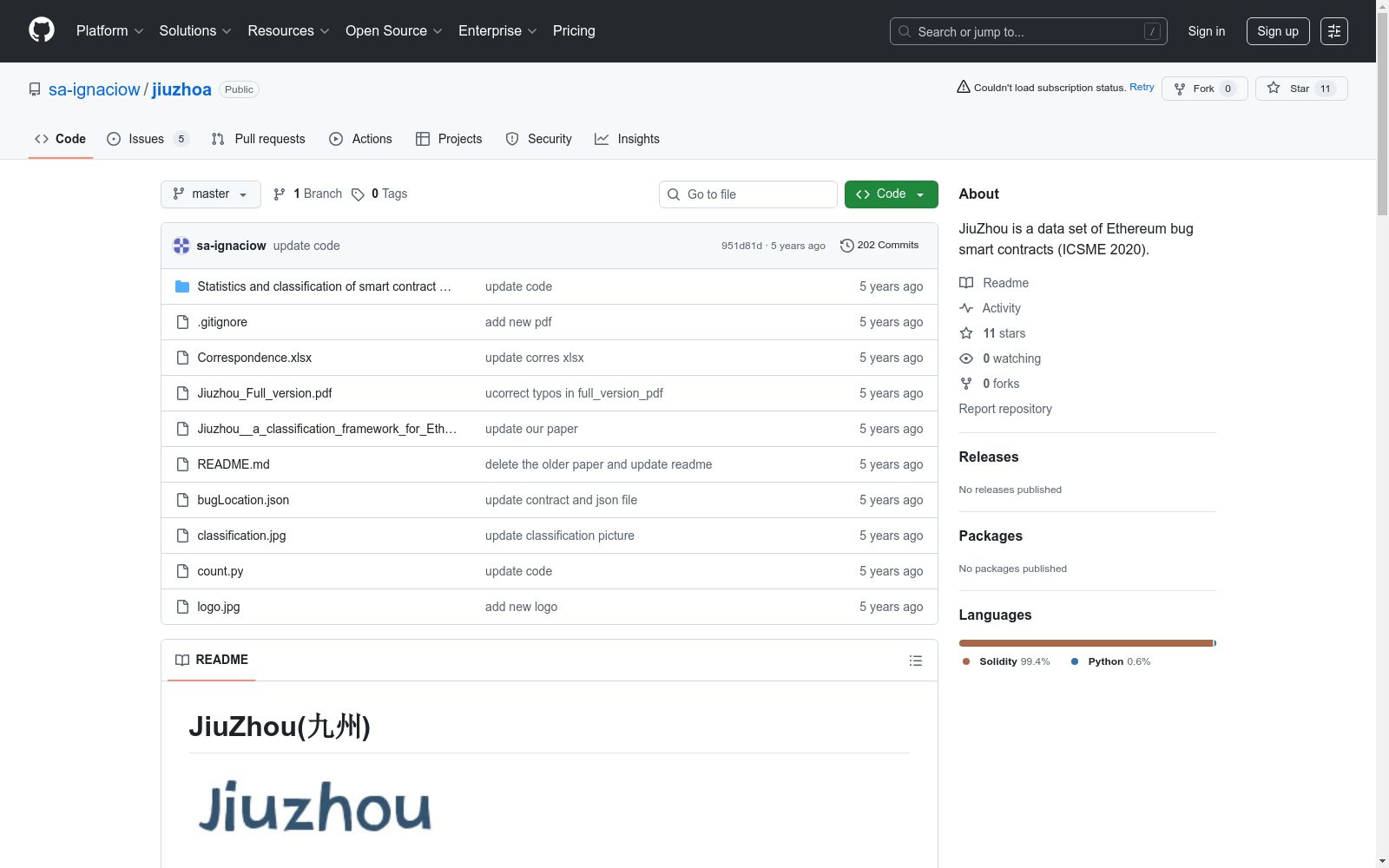Click the commit history clock icon
This screenshot has height=868, width=1389.
847,246
